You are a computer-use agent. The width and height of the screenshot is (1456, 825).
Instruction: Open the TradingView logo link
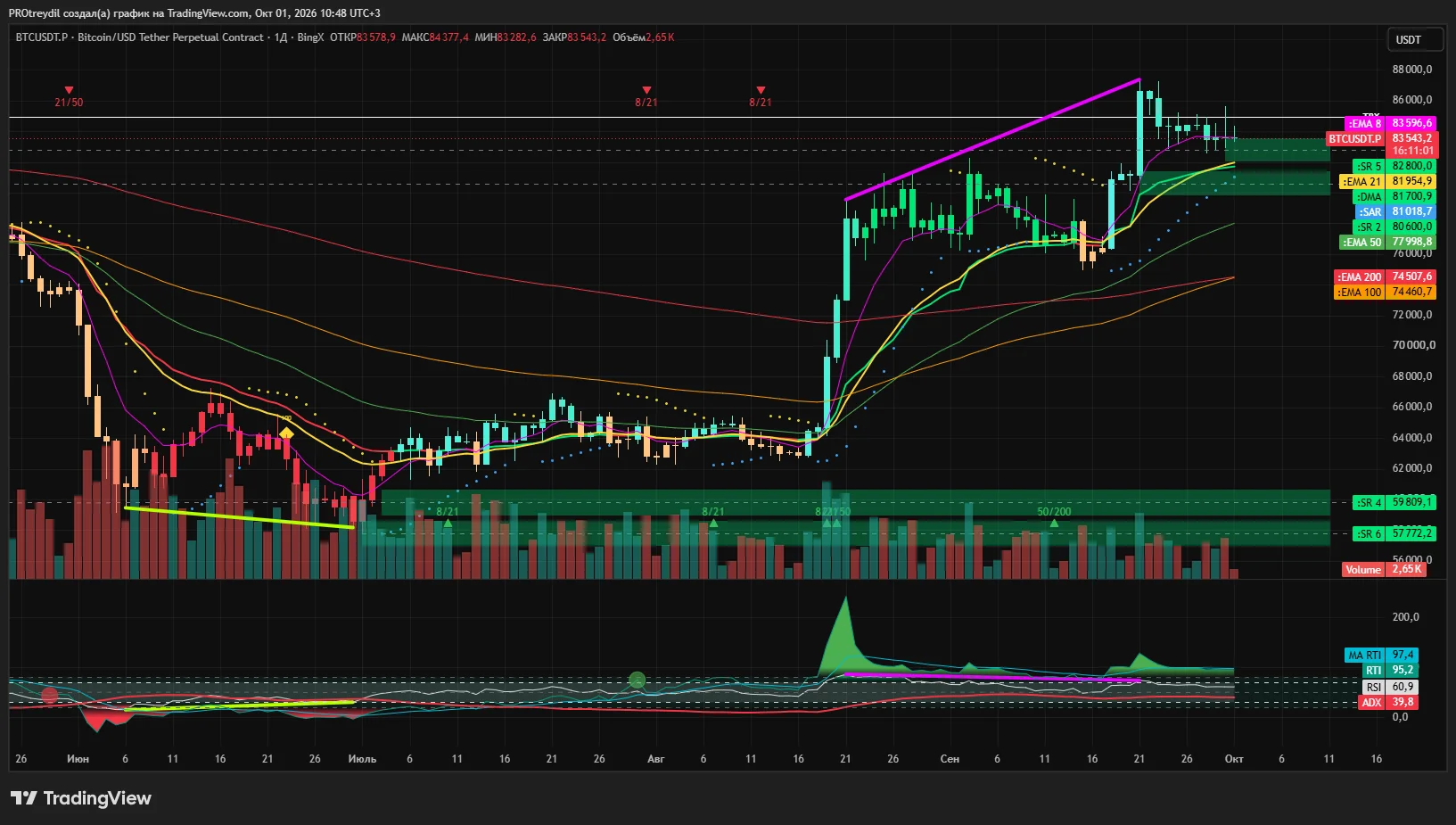(81, 798)
